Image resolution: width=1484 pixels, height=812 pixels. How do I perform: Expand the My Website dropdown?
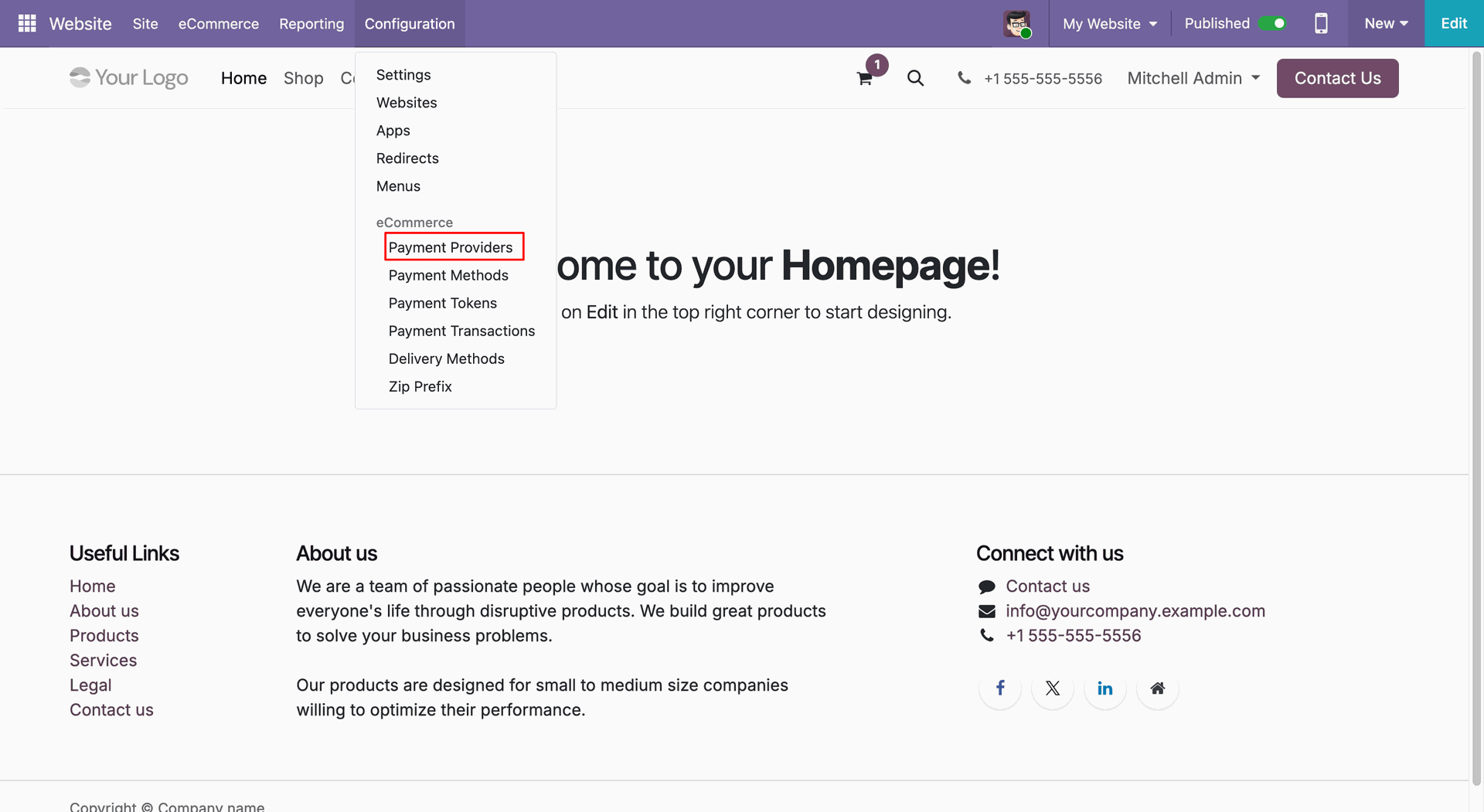pyautogui.click(x=1110, y=23)
